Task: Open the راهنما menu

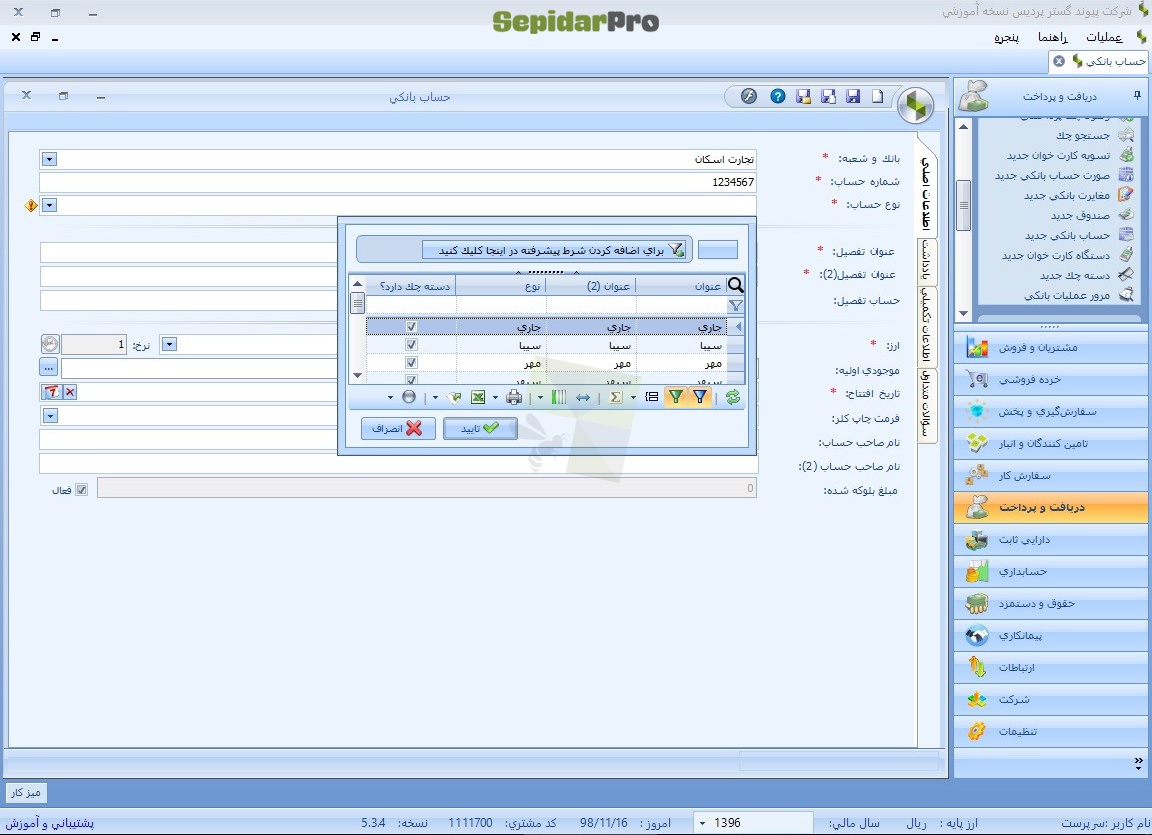Action: 1053,37
